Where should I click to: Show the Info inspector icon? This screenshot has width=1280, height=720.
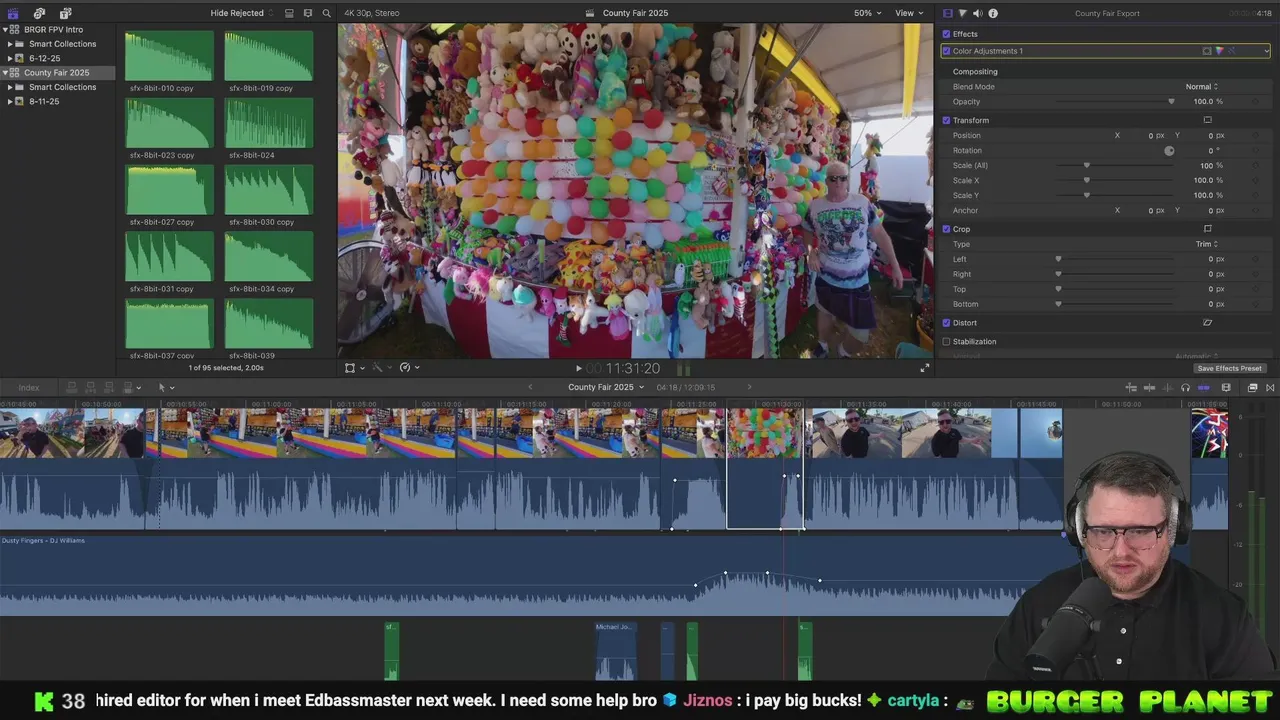pyautogui.click(x=993, y=13)
